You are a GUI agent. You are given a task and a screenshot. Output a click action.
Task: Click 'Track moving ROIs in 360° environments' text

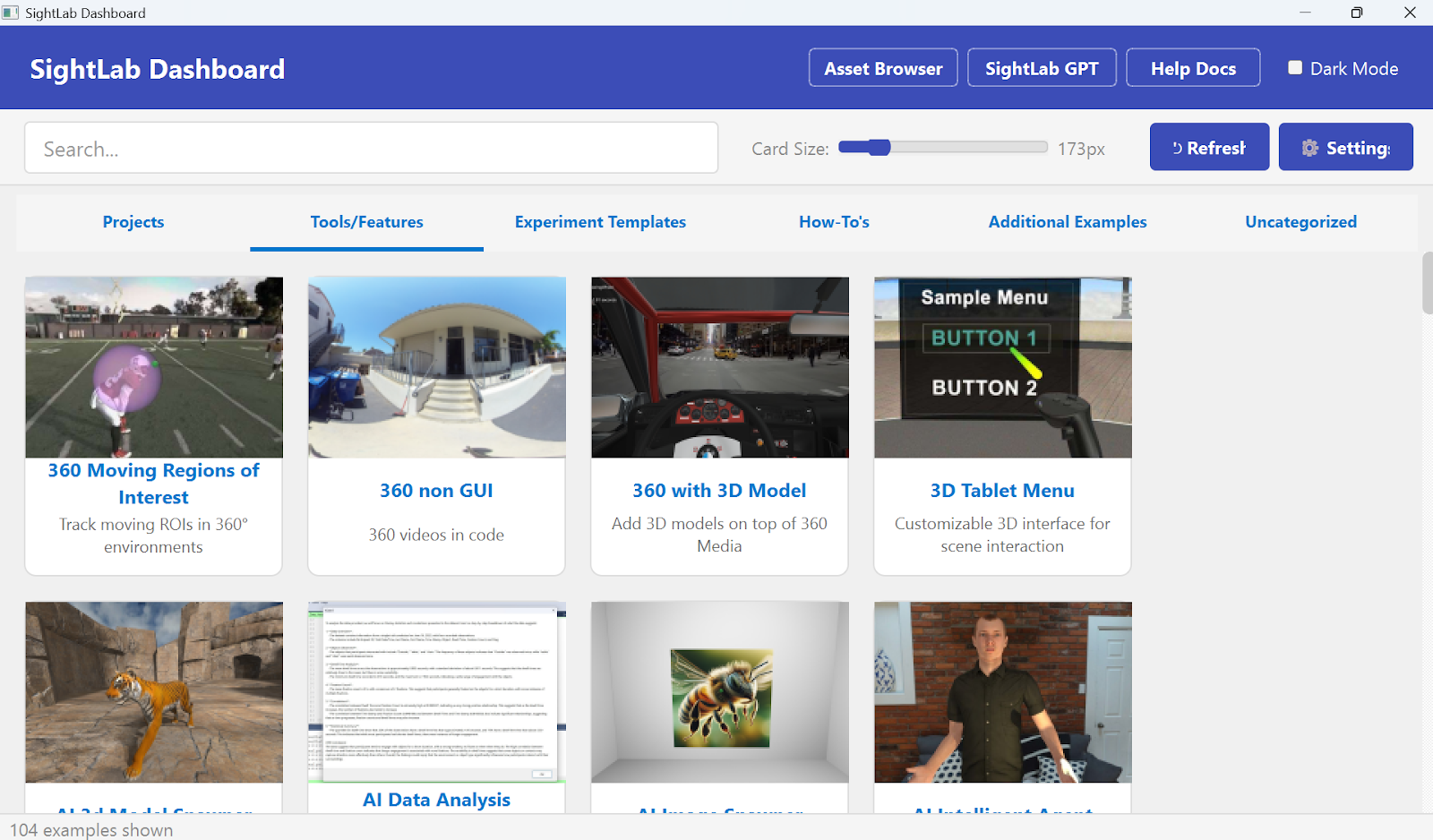(153, 536)
